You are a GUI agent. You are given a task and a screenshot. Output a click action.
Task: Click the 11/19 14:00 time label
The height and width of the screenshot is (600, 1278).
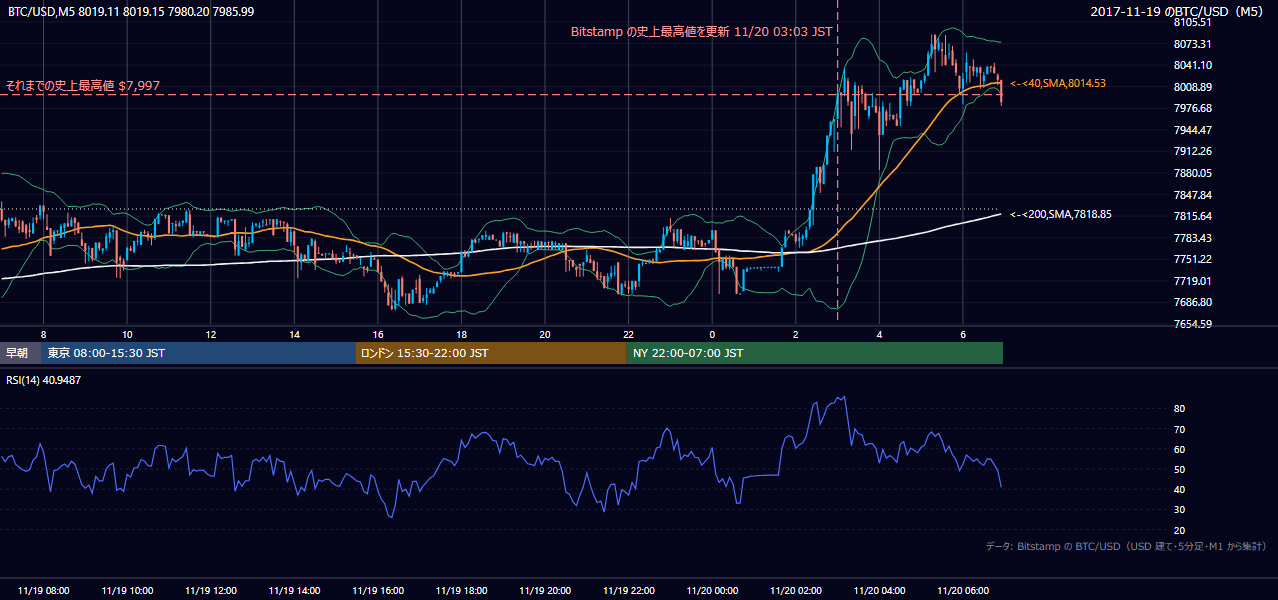(x=294, y=591)
